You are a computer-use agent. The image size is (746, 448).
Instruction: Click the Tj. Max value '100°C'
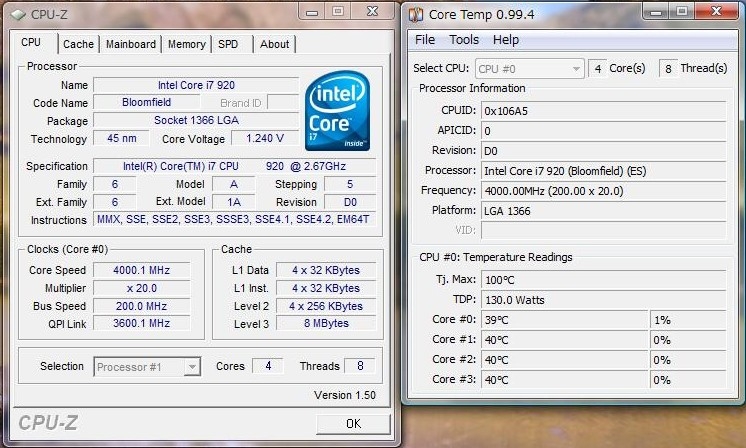[604, 280]
